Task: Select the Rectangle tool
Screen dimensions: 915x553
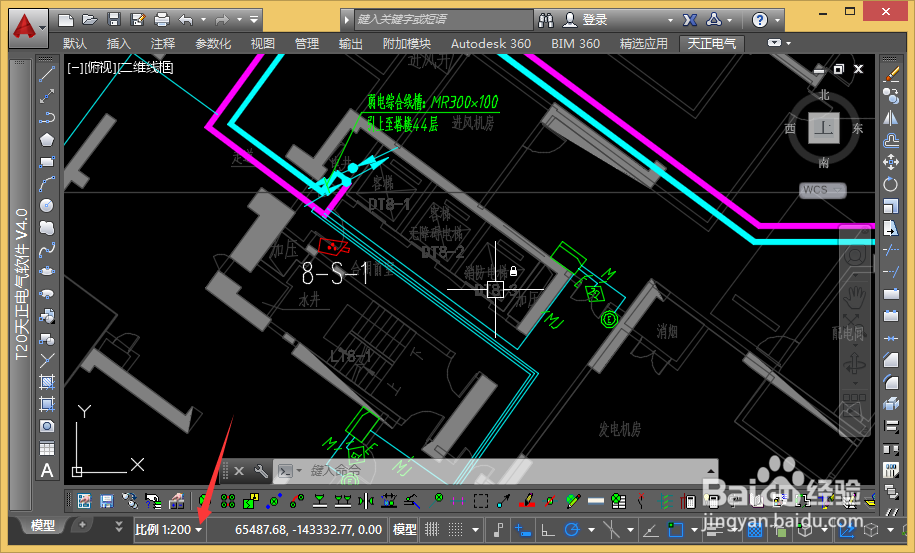Action: (47, 162)
